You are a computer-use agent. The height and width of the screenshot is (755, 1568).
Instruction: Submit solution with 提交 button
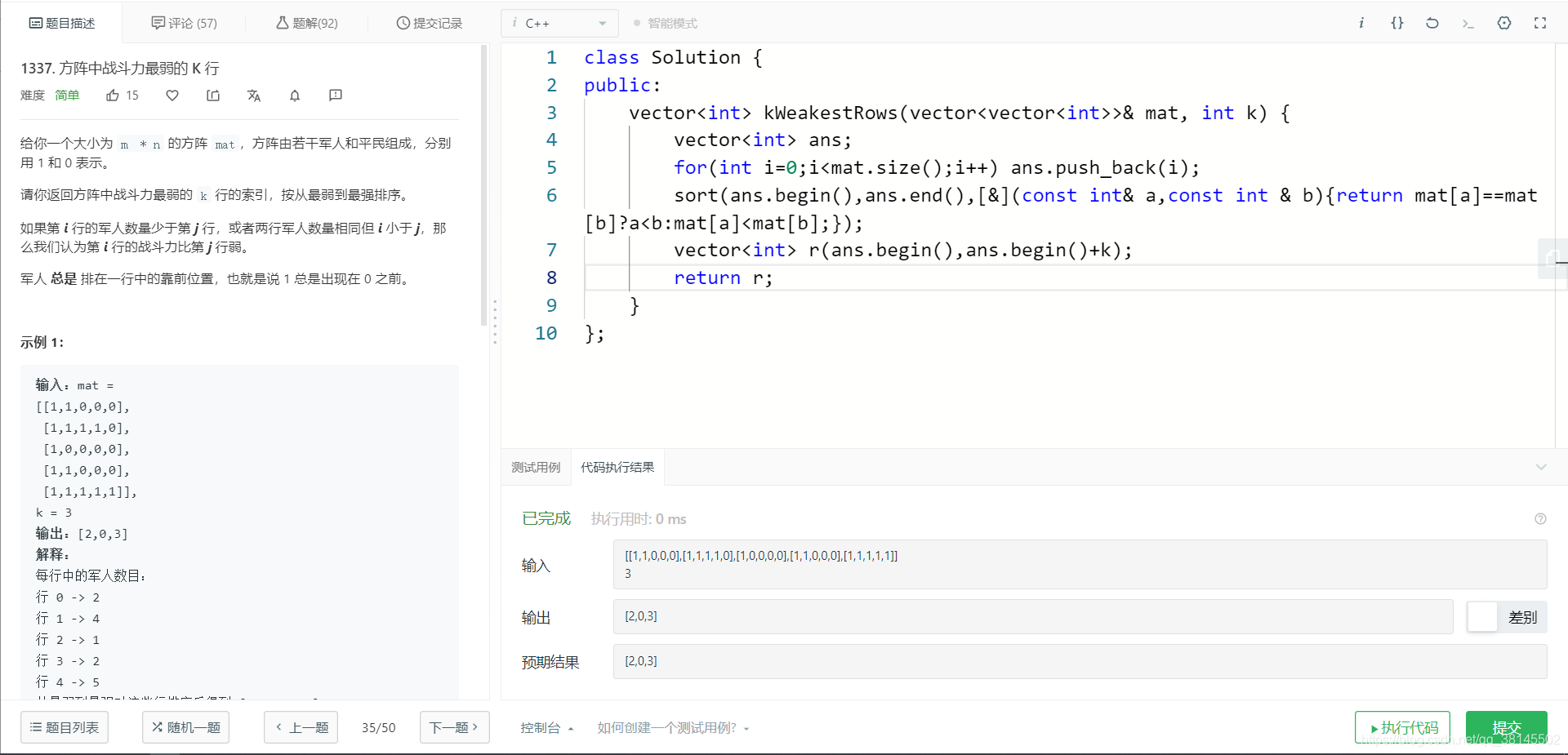click(x=1507, y=727)
